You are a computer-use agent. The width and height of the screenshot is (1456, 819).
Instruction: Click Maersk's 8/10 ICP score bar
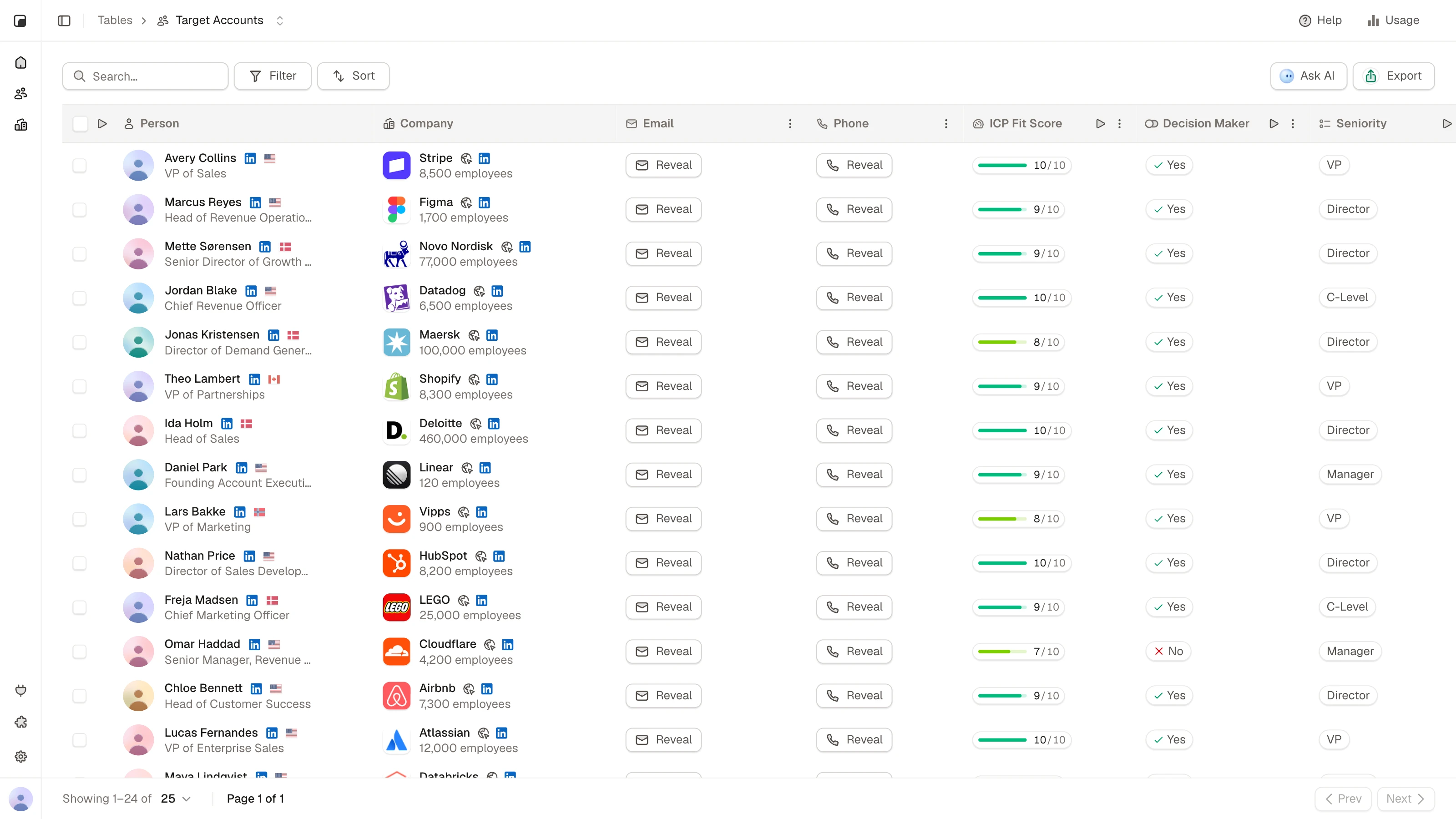1019,343
